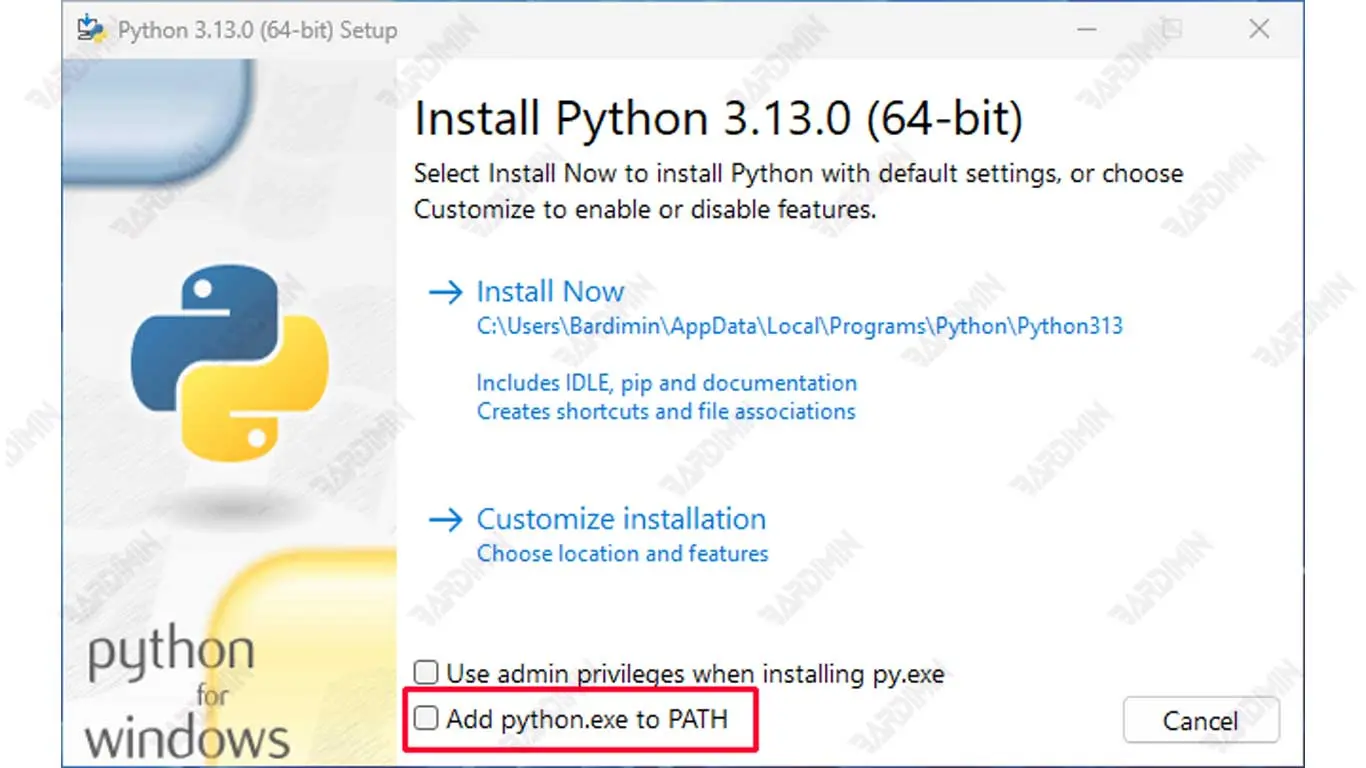Click the 'Python 3.13.0 (64-bit) Setup' title text
The image size is (1366, 768).
tap(257, 30)
